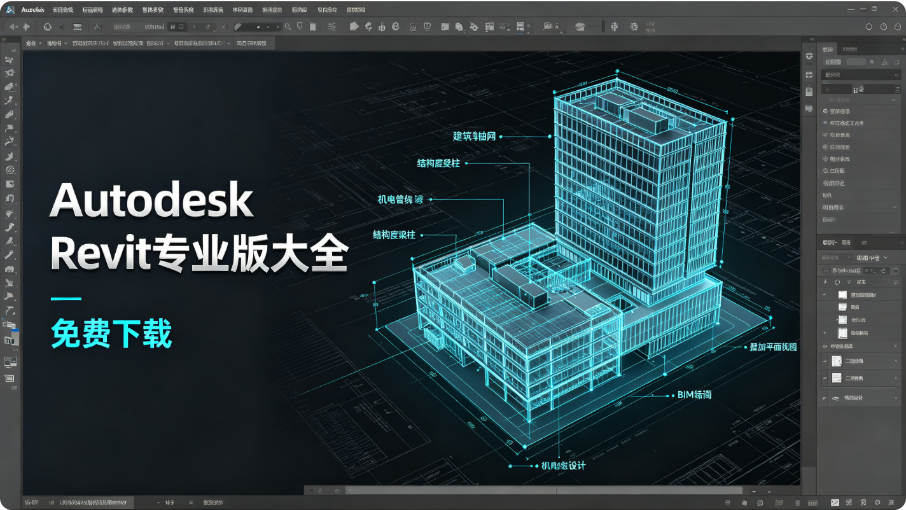Click the clipboard icon in the top toolbar
Screen dimensions: 906x510
click(x=313, y=27)
